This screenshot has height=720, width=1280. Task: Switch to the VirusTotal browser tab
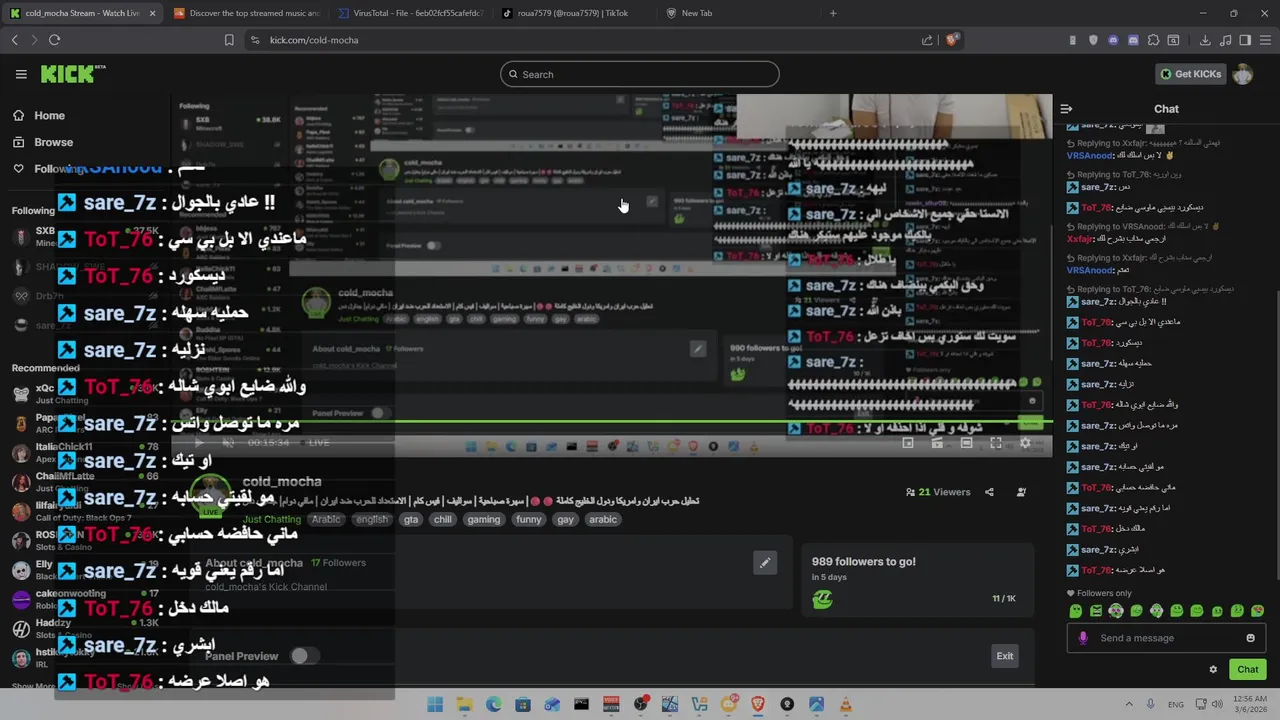[410, 13]
